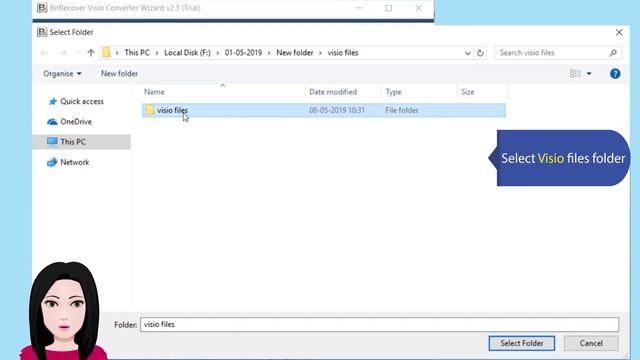Click 01-05-2019 in the address path
This screenshot has width=640, height=360.
click(243, 53)
